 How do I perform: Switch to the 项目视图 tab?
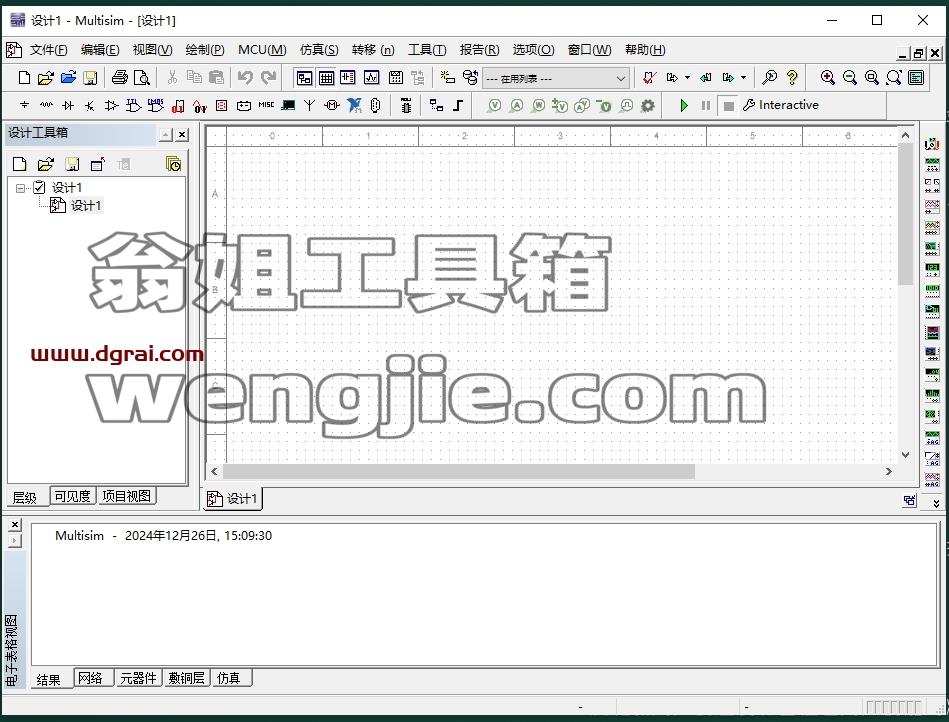pyautogui.click(x=126, y=496)
